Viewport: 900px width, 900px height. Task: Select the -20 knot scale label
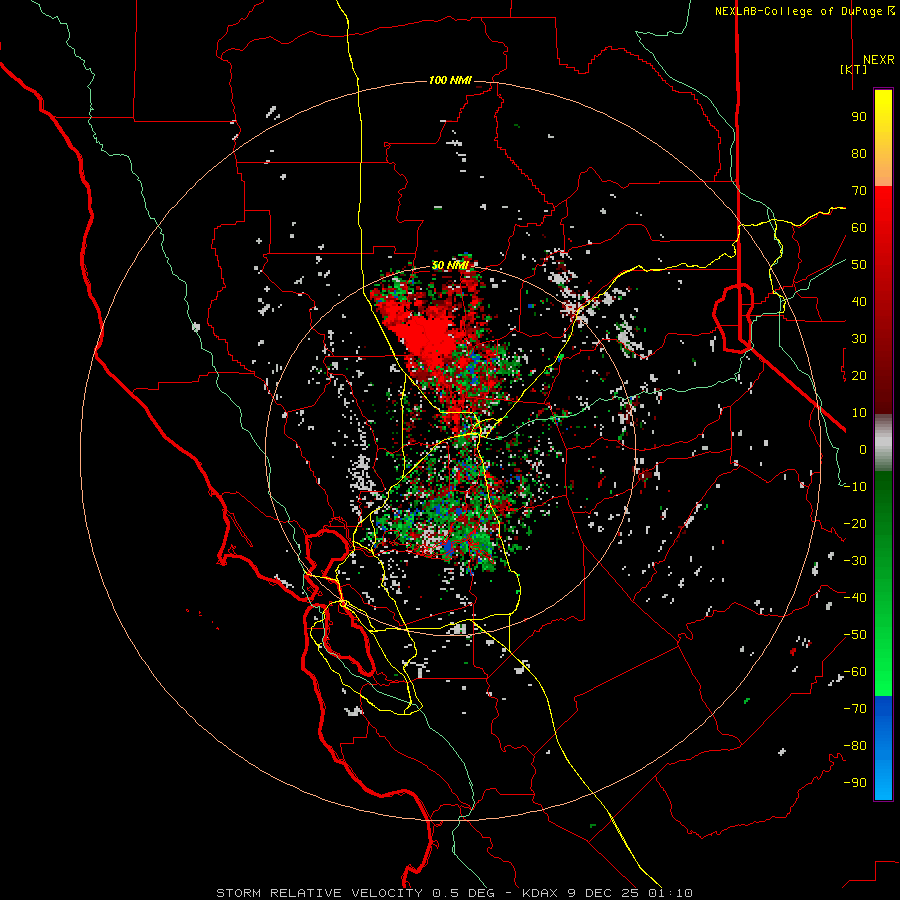point(855,524)
